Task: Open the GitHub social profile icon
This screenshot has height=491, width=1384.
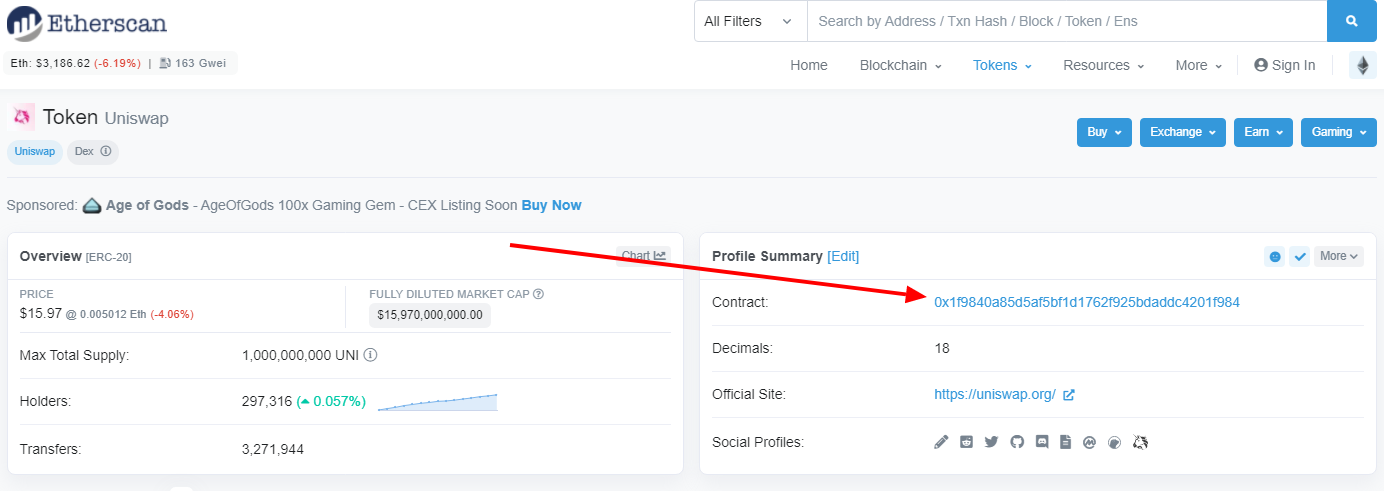Action: pos(1017,442)
